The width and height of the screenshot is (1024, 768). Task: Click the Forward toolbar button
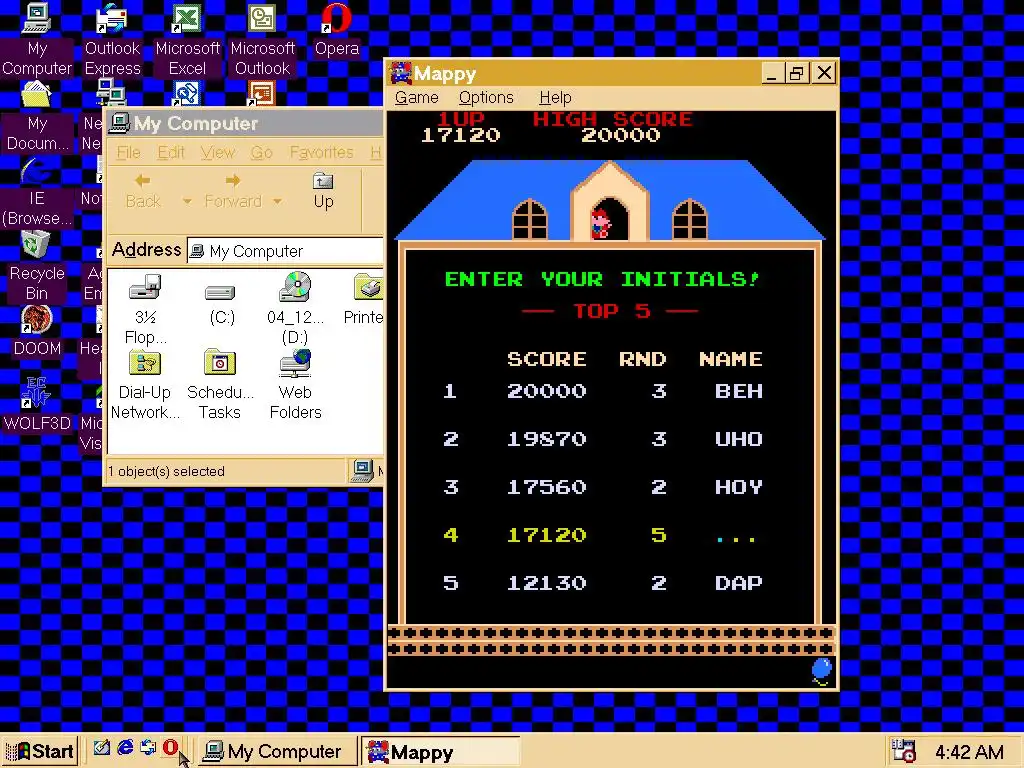[x=232, y=191]
